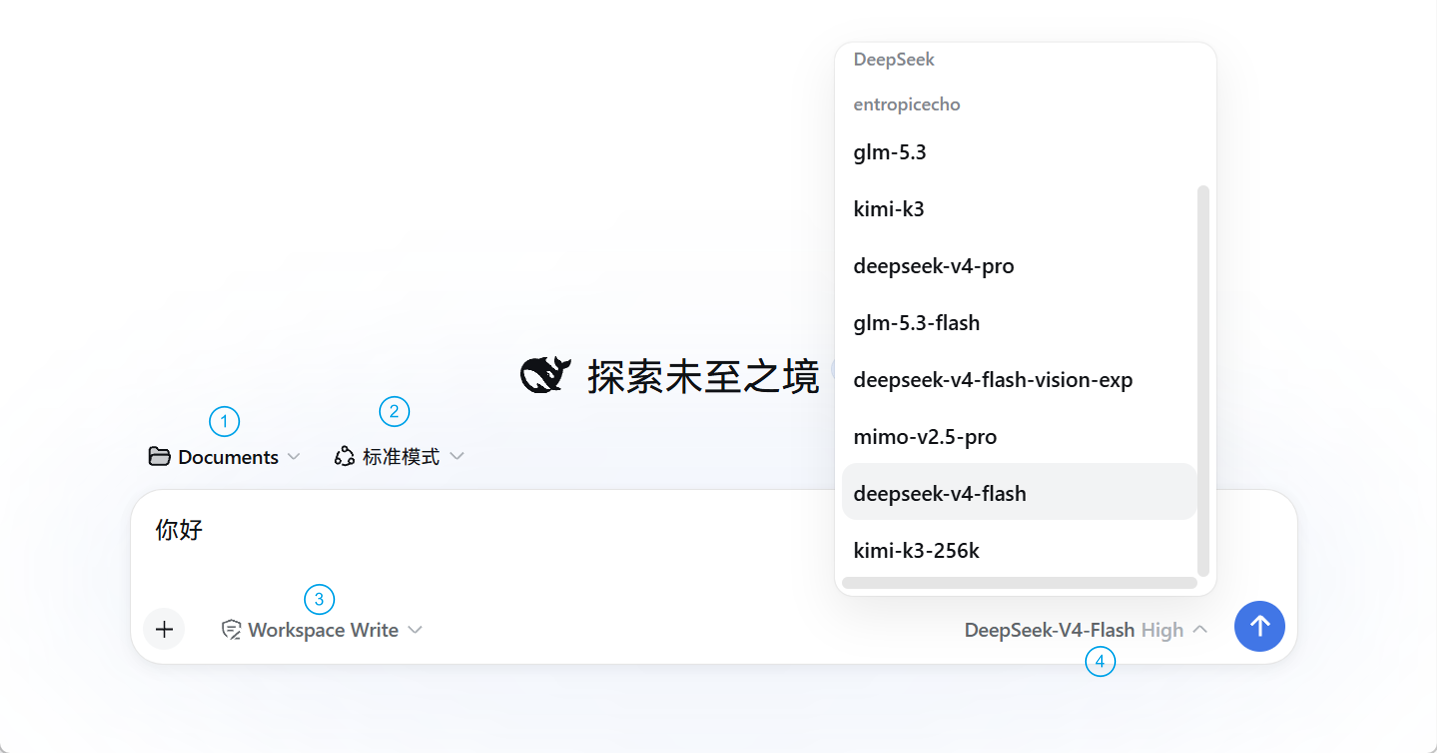Send the message with the blue arrow button
The height and width of the screenshot is (753, 1437).
(x=1260, y=626)
